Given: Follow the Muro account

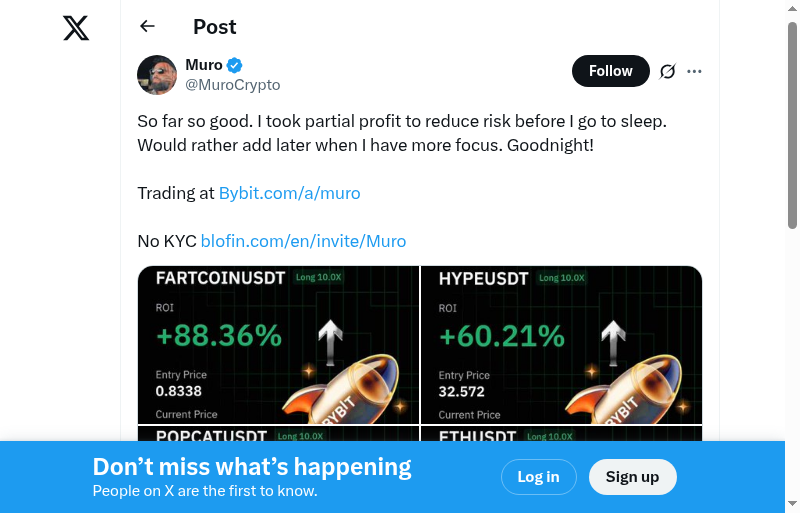Looking at the screenshot, I should tap(610, 71).
